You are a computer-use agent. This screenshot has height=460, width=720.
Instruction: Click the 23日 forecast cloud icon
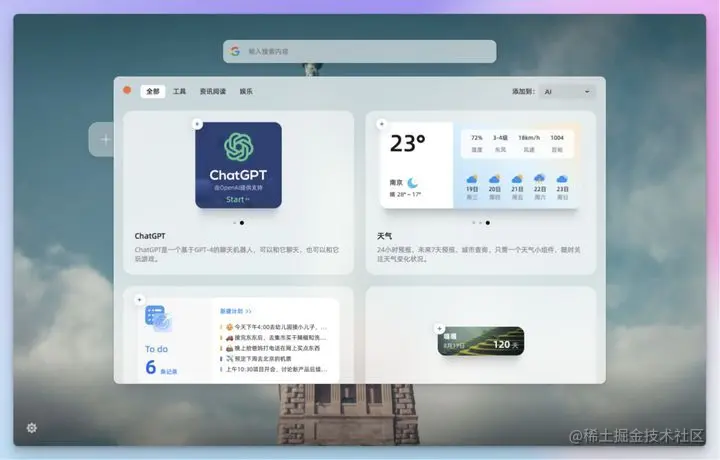[562, 179]
